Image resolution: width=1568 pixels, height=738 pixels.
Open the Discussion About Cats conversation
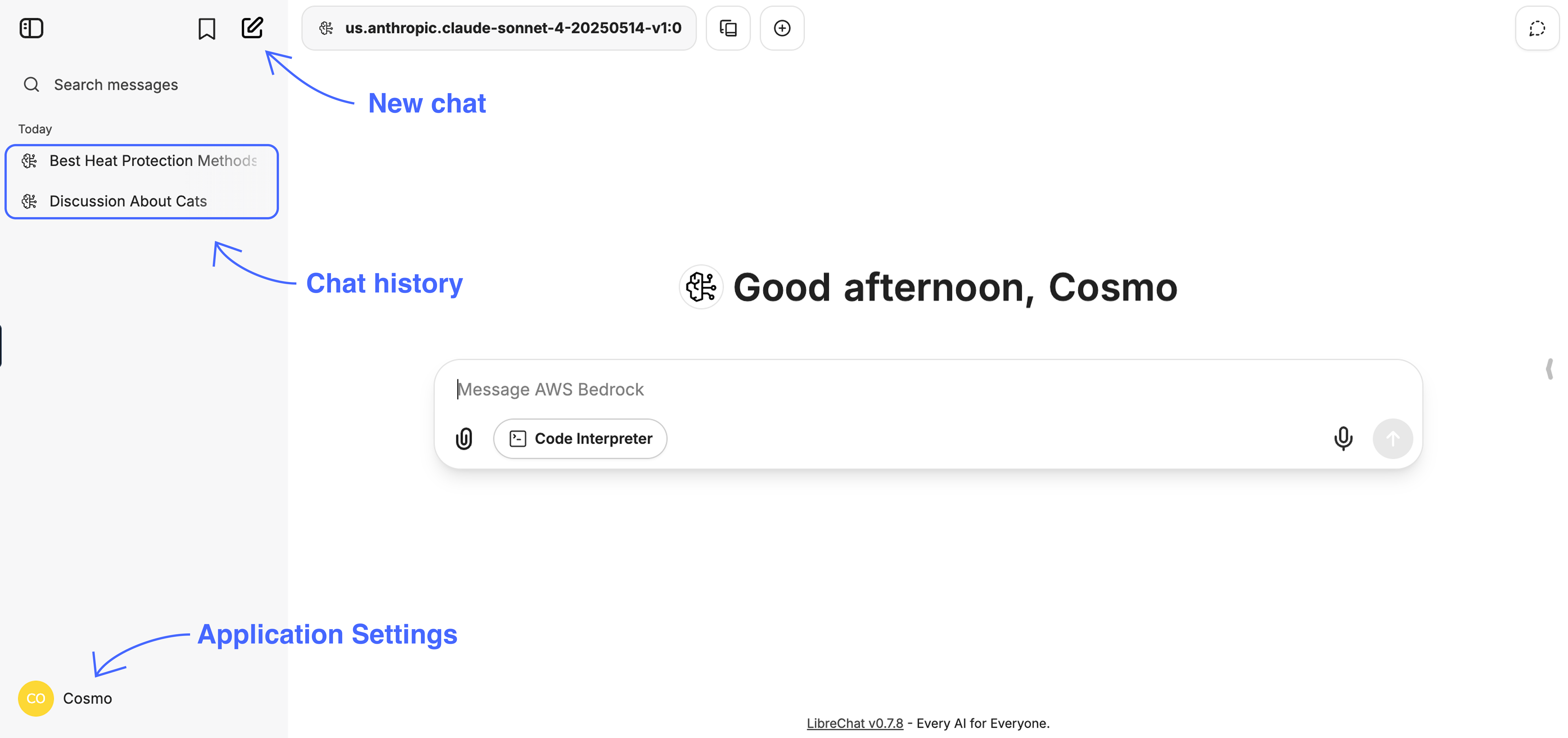tap(142, 201)
